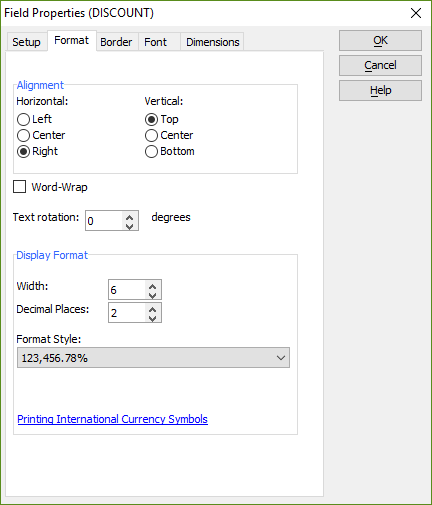432x505 pixels.
Task: Open the Dimensions tab
Action: pos(213,42)
